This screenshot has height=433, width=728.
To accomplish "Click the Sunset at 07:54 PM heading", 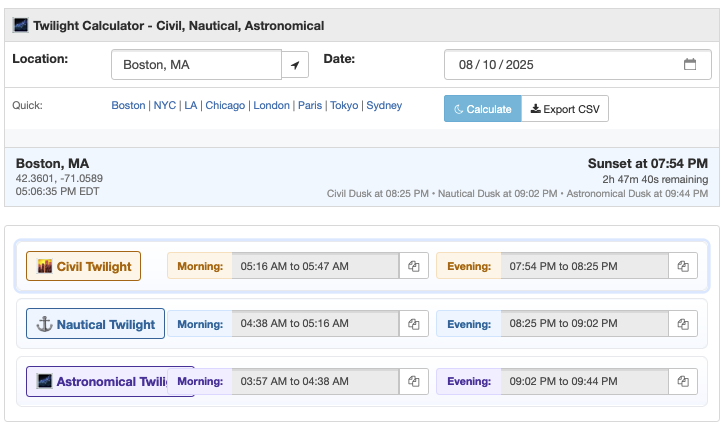I will (x=648, y=163).
